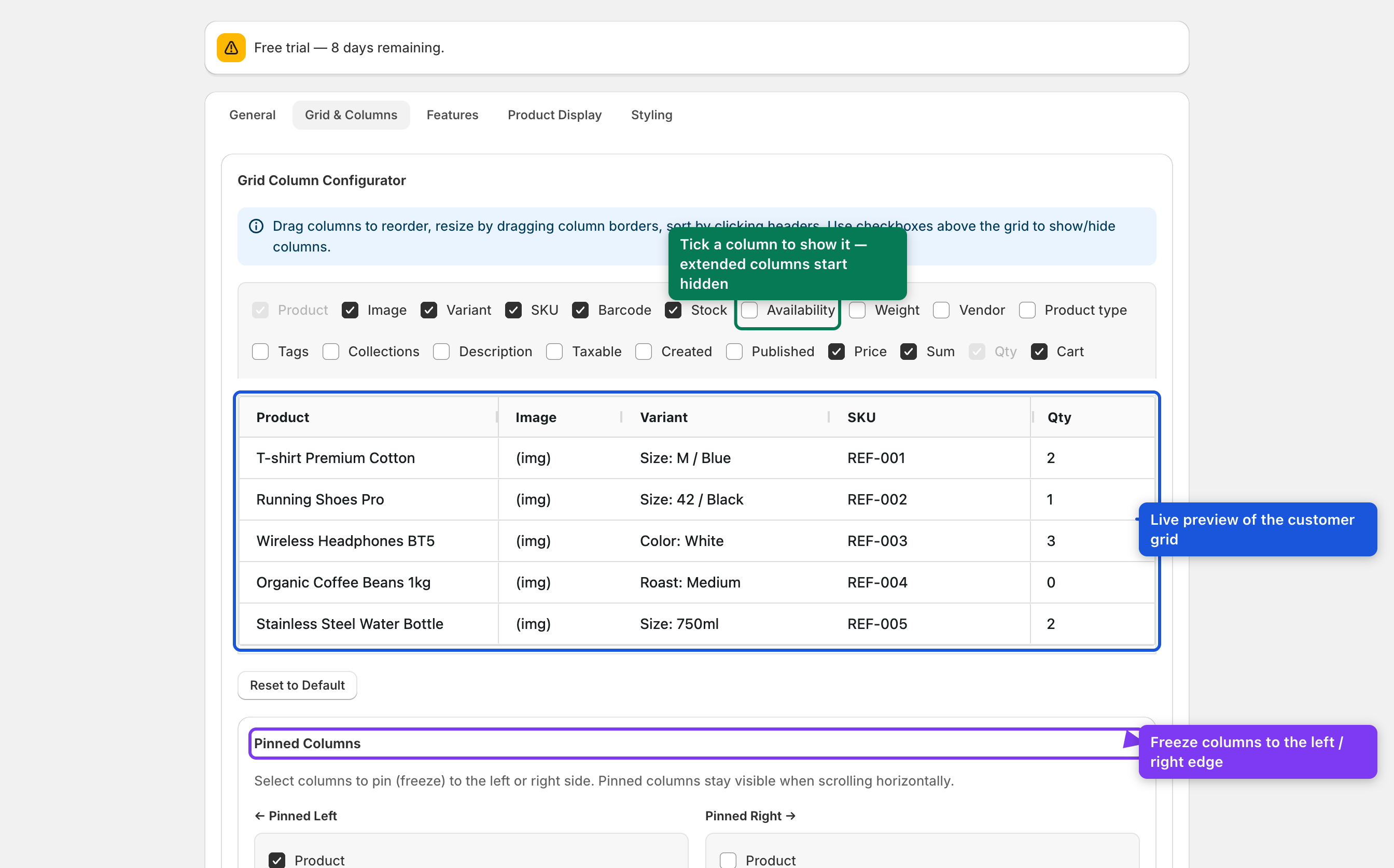Click the free trial warning icon

pos(231,48)
